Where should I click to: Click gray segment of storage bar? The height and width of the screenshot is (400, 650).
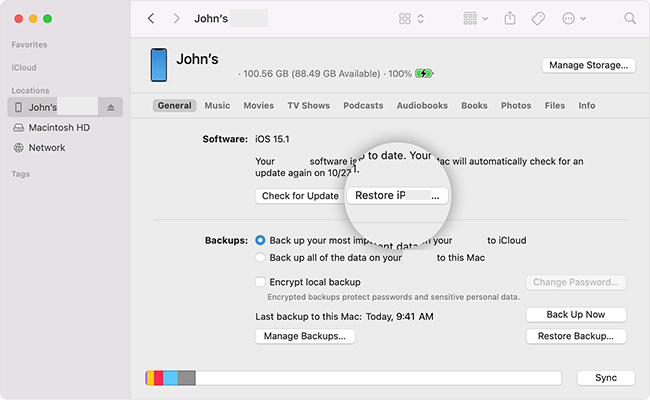(187, 378)
